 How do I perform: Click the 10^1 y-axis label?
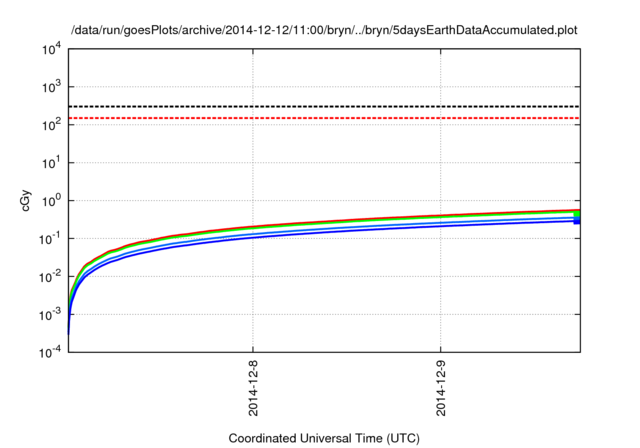tap(51, 163)
